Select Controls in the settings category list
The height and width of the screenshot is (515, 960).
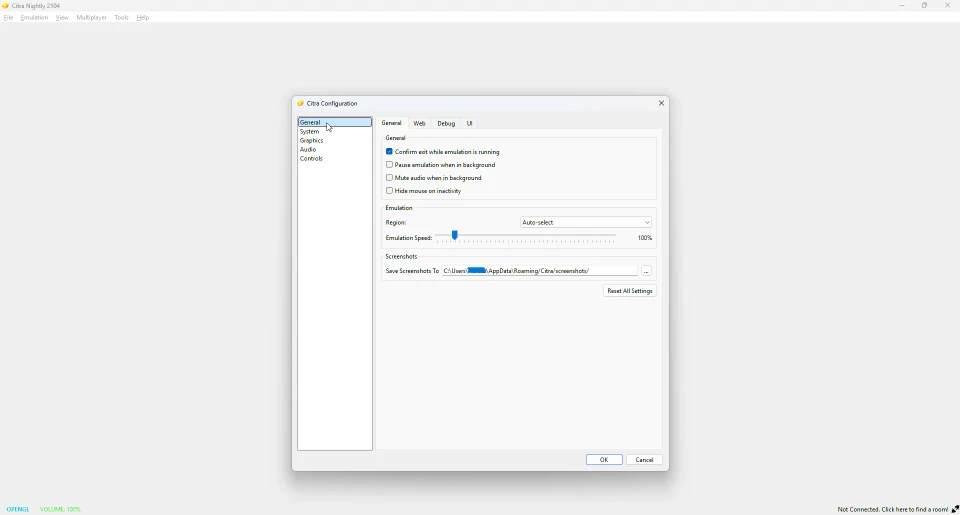coord(334,158)
